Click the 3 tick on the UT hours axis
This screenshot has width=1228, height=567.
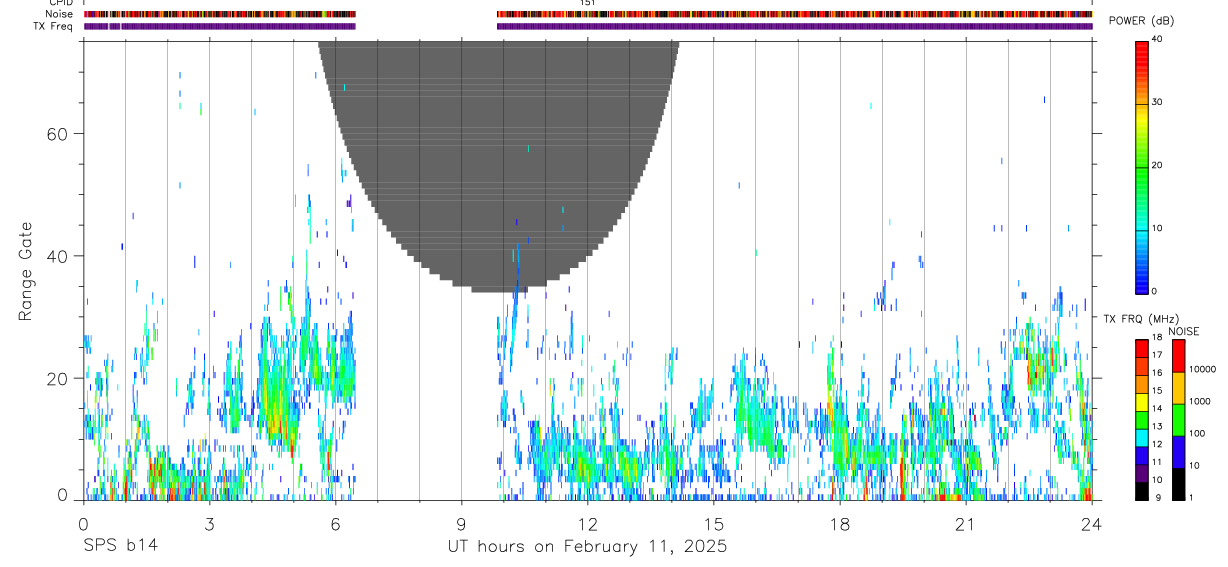209,523
